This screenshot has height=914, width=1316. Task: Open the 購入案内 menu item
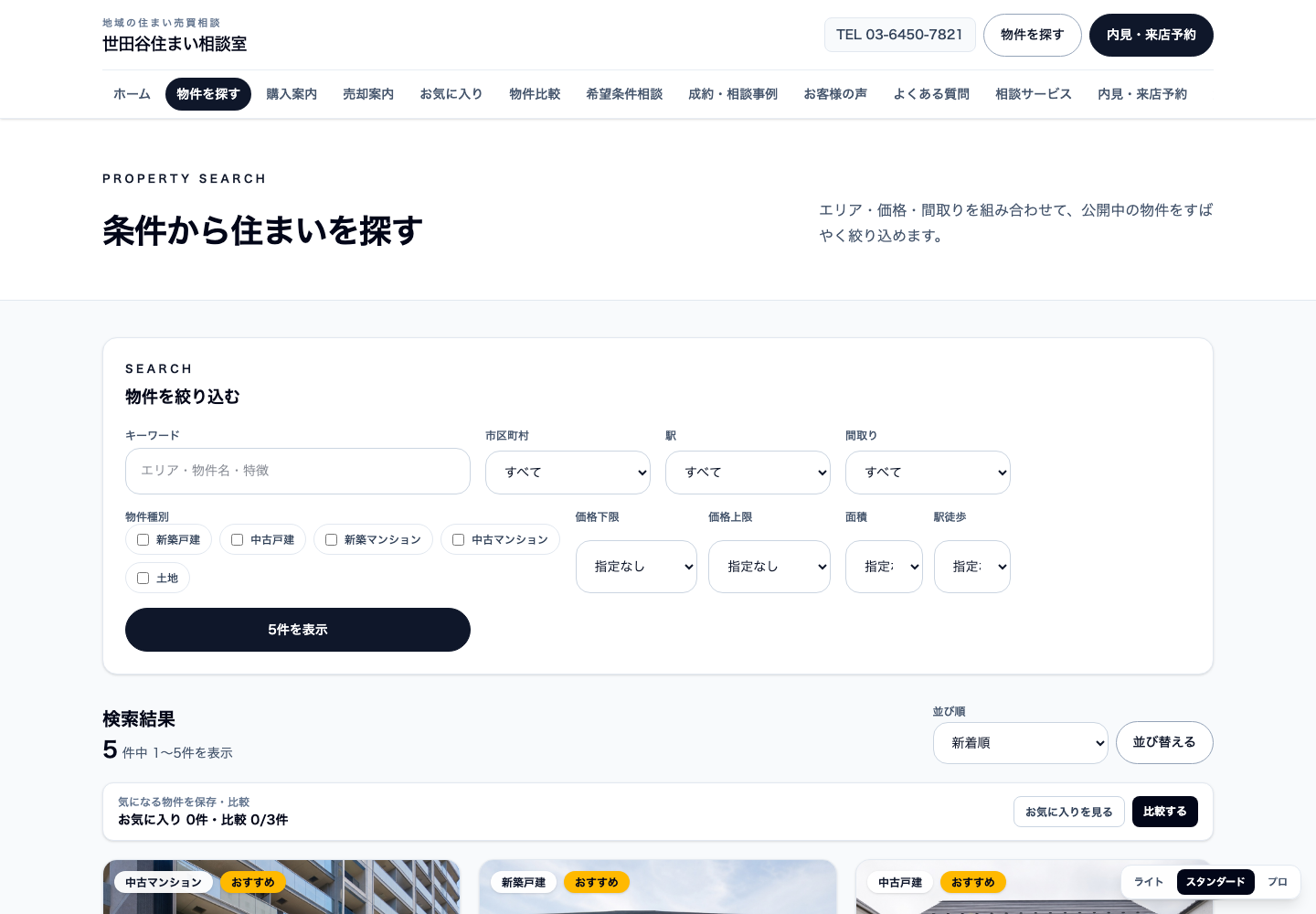292,94
